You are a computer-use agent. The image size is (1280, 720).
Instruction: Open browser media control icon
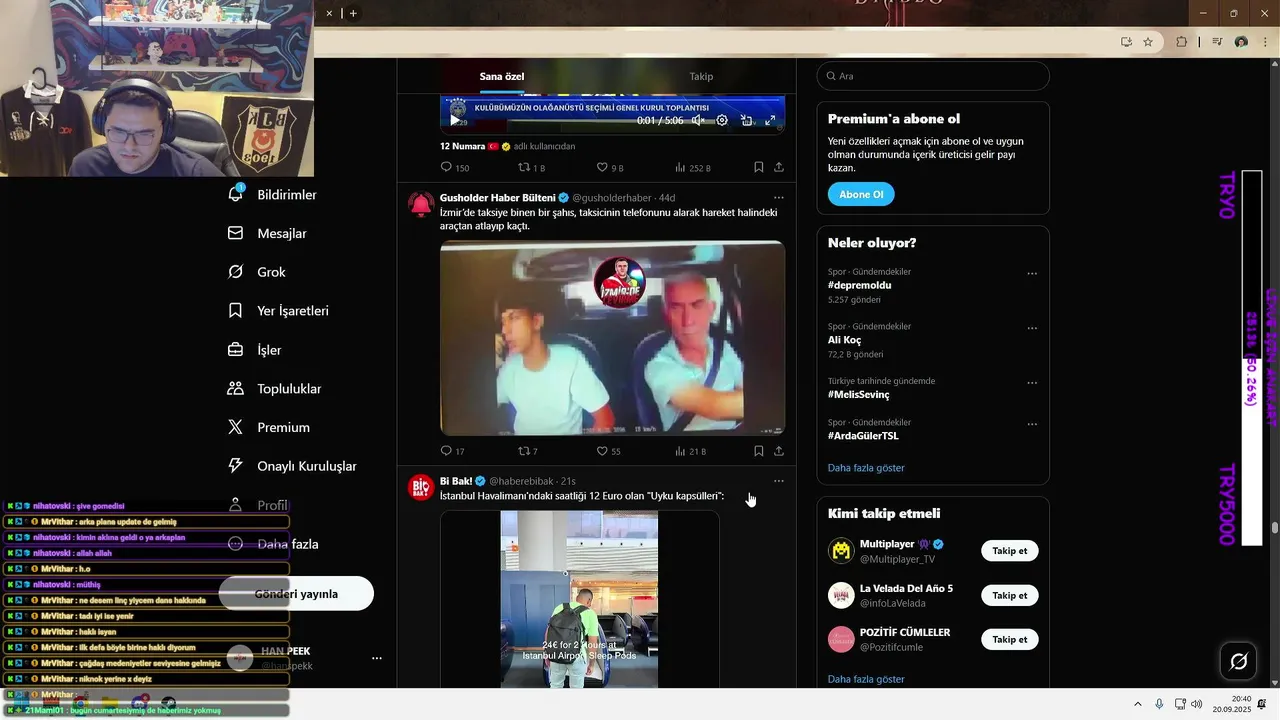(1216, 42)
